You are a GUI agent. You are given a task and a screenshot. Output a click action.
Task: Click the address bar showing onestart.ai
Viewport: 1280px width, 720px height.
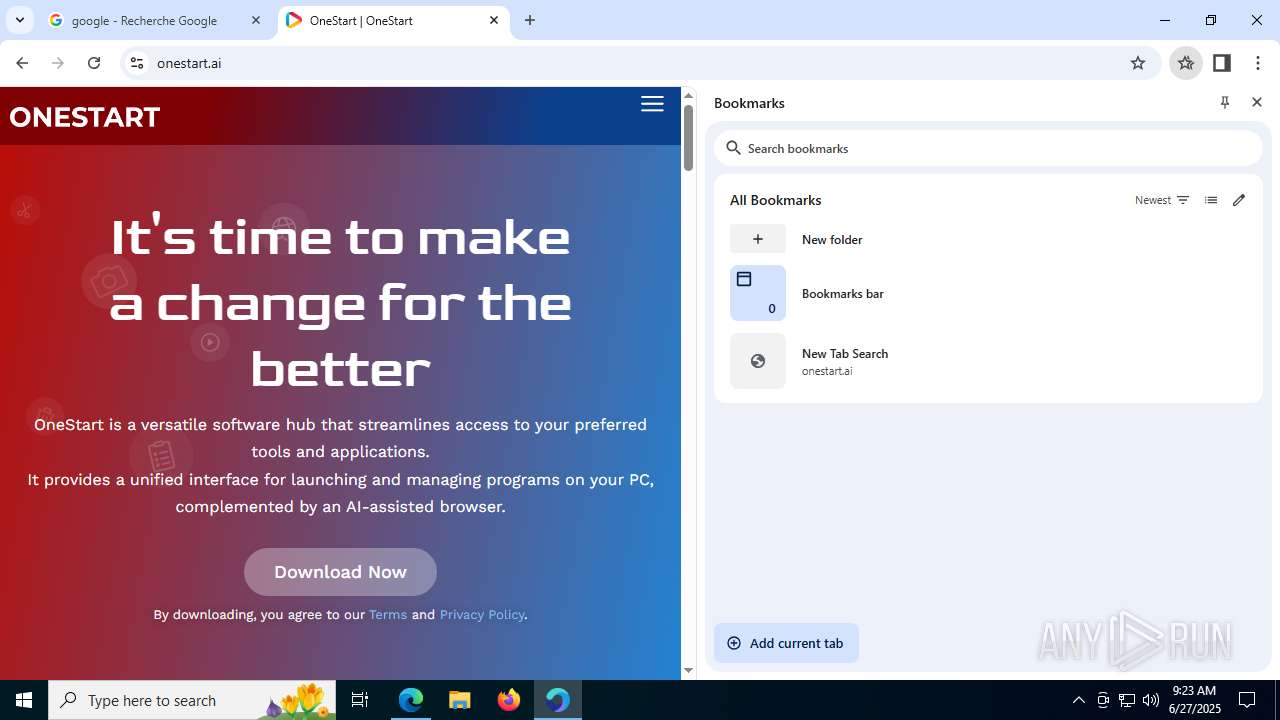(640, 63)
